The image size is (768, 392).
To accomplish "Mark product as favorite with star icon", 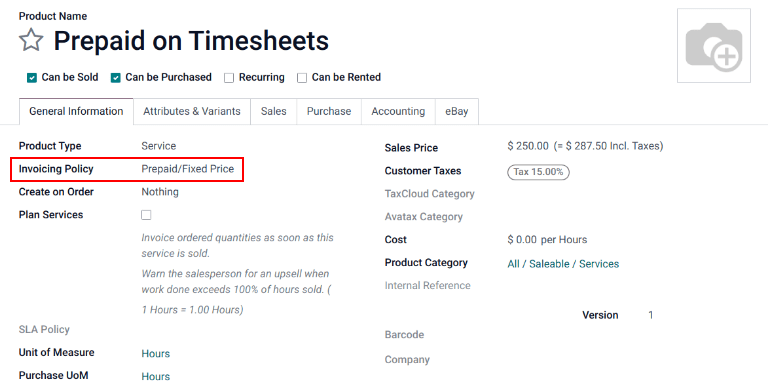I will click(x=31, y=40).
